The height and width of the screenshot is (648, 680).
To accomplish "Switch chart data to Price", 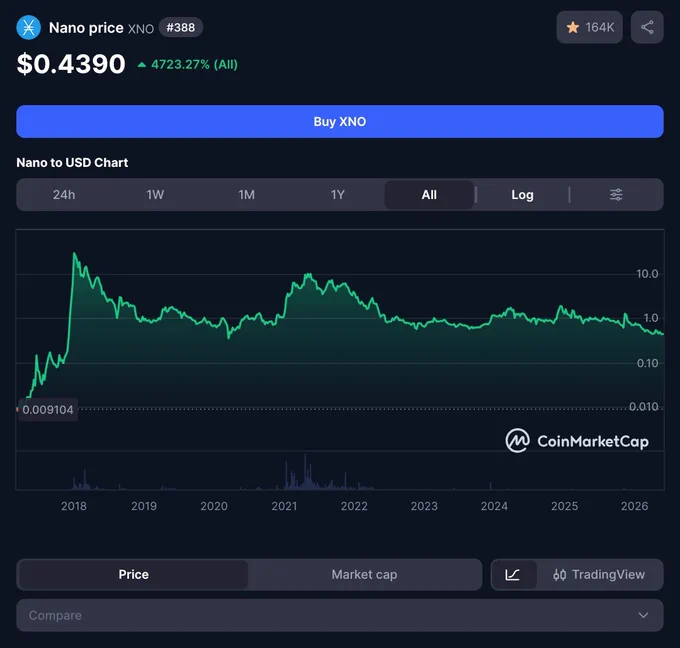I will (x=133, y=575).
